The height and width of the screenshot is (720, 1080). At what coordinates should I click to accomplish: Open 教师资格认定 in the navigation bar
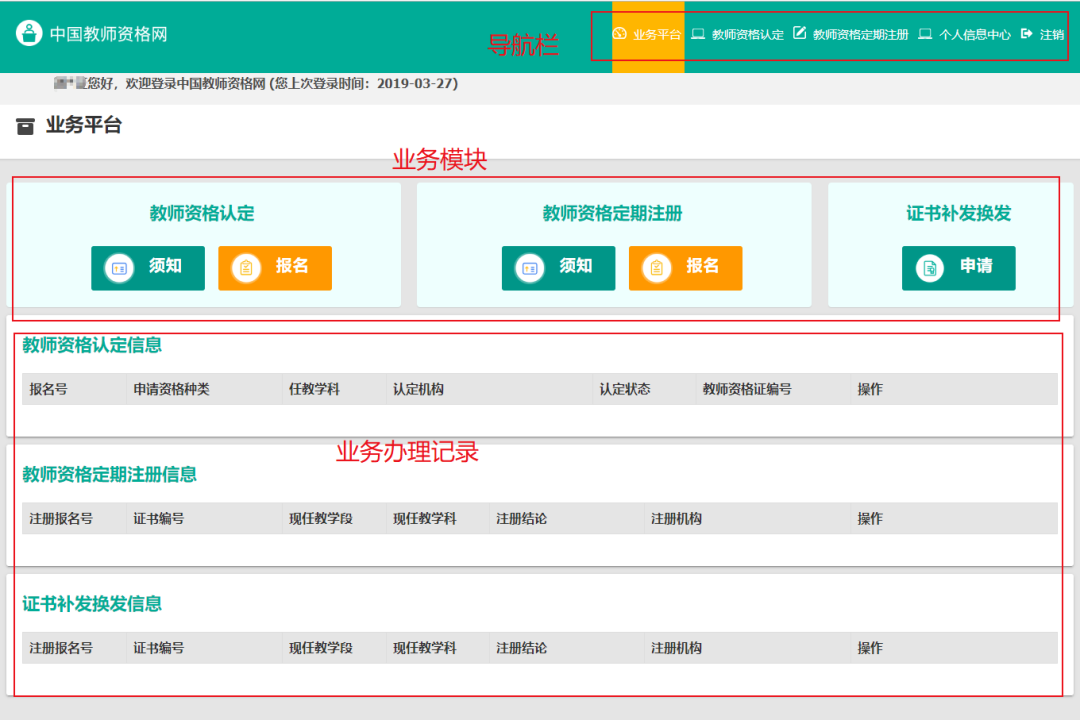coord(747,34)
